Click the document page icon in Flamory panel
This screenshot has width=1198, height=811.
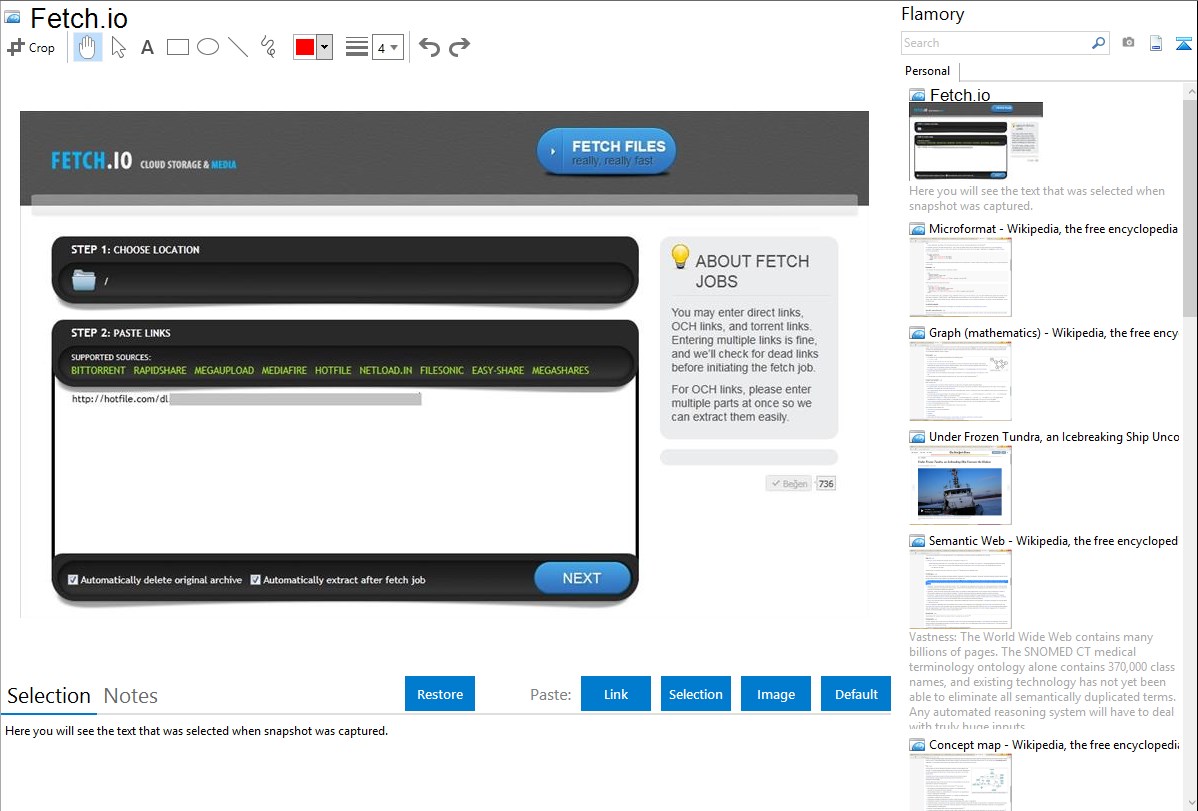click(1156, 43)
